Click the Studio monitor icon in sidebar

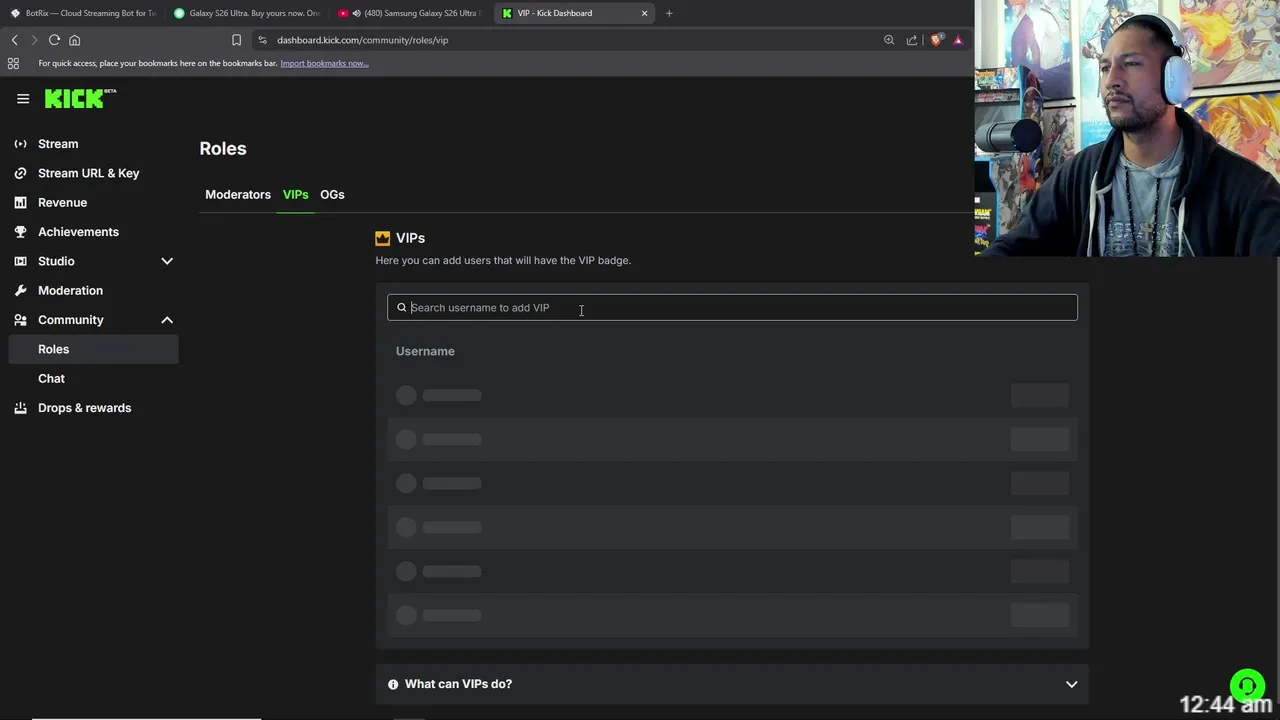coord(20,261)
